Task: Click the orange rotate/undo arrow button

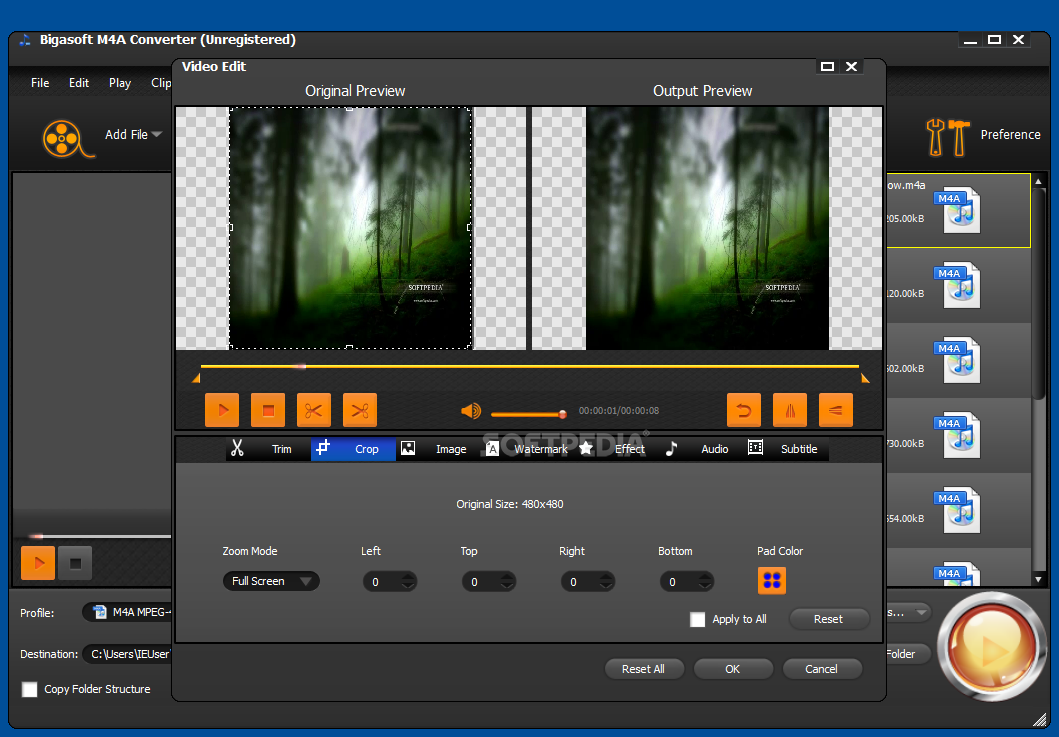Action: (744, 410)
